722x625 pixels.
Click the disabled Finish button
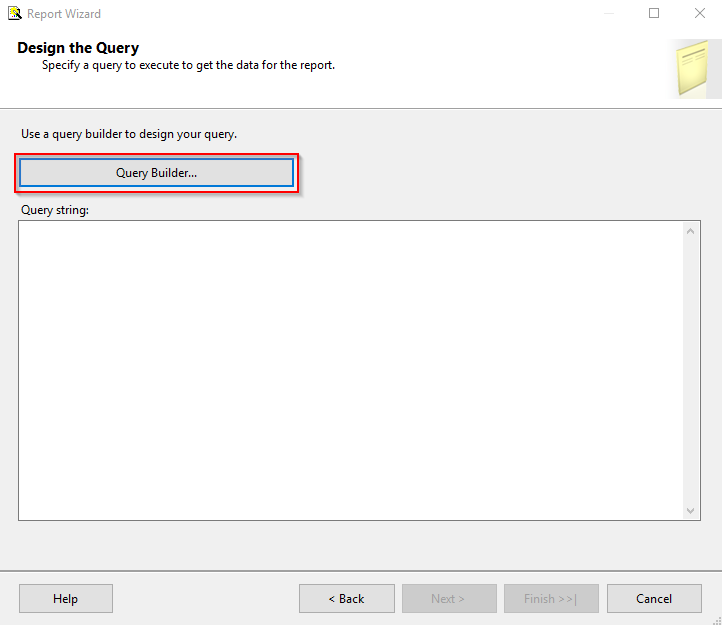click(x=551, y=598)
